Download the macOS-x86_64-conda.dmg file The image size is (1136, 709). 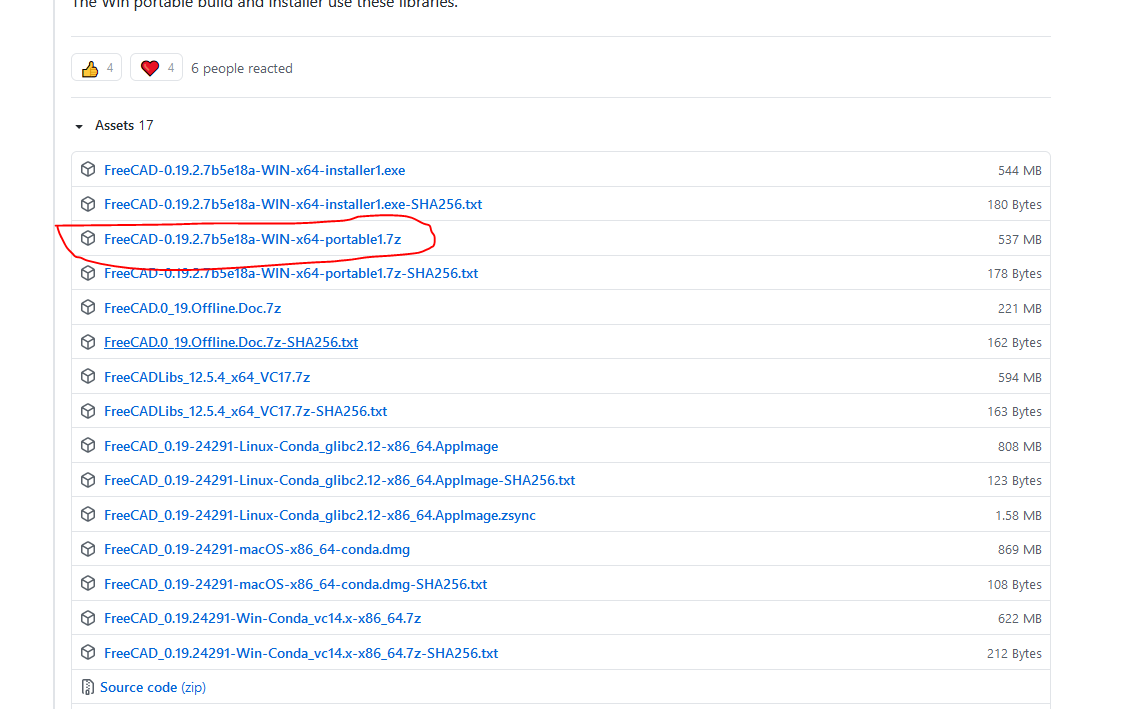pos(256,549)
